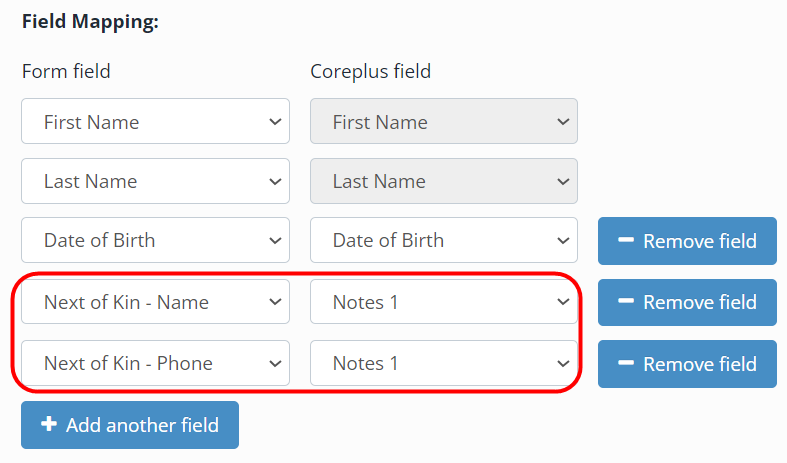Image resolution: width=787 pixels, height=463 pixels.
Task: Click the chevron arrow on Last Name Coreplus field
Action: click(563, 181)
